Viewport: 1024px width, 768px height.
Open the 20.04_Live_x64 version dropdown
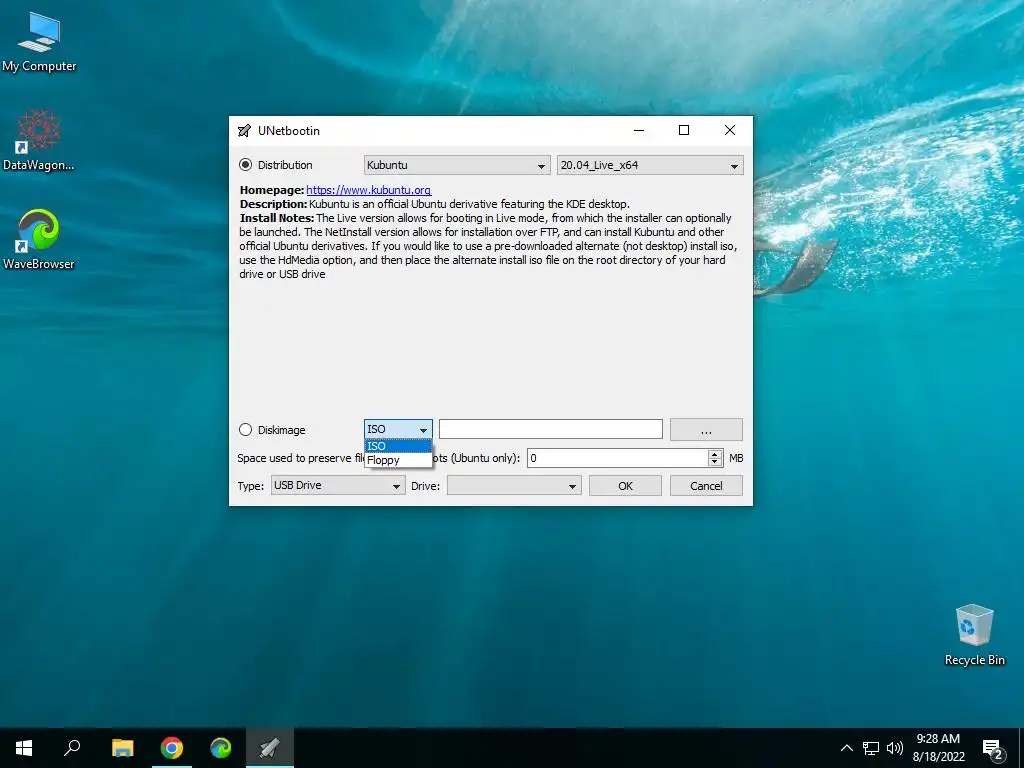coord(650,165)
